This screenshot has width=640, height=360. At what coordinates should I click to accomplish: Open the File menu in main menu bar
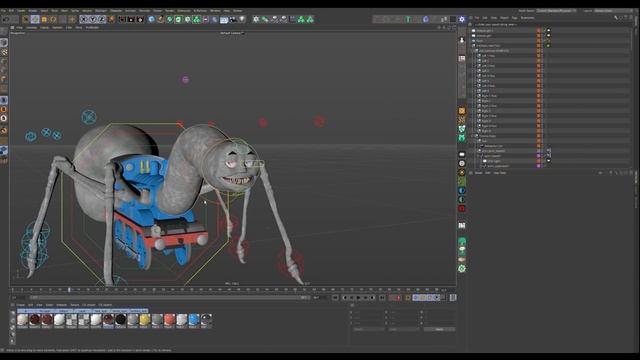point(3,11)
